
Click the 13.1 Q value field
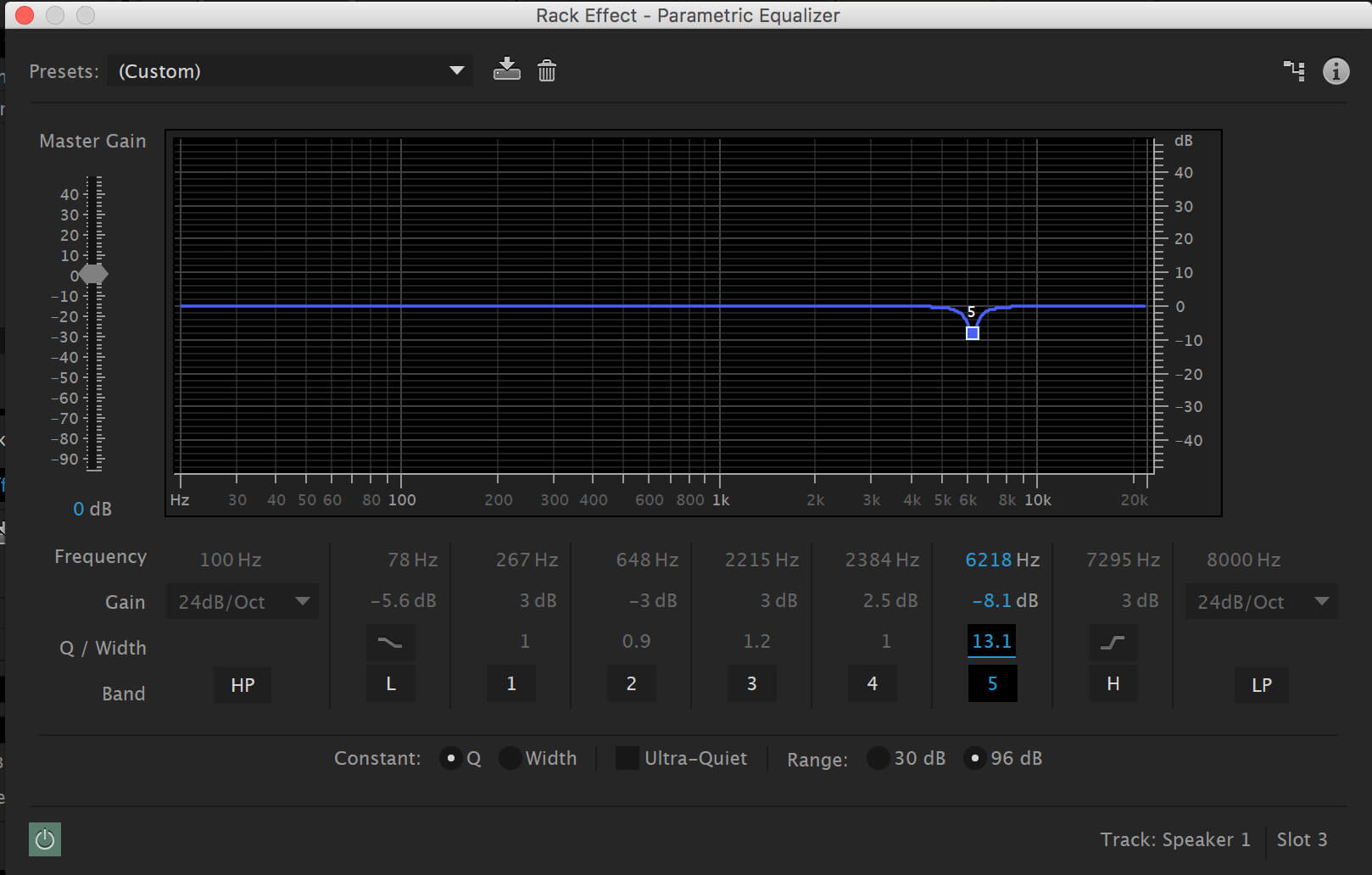[992, 641]
